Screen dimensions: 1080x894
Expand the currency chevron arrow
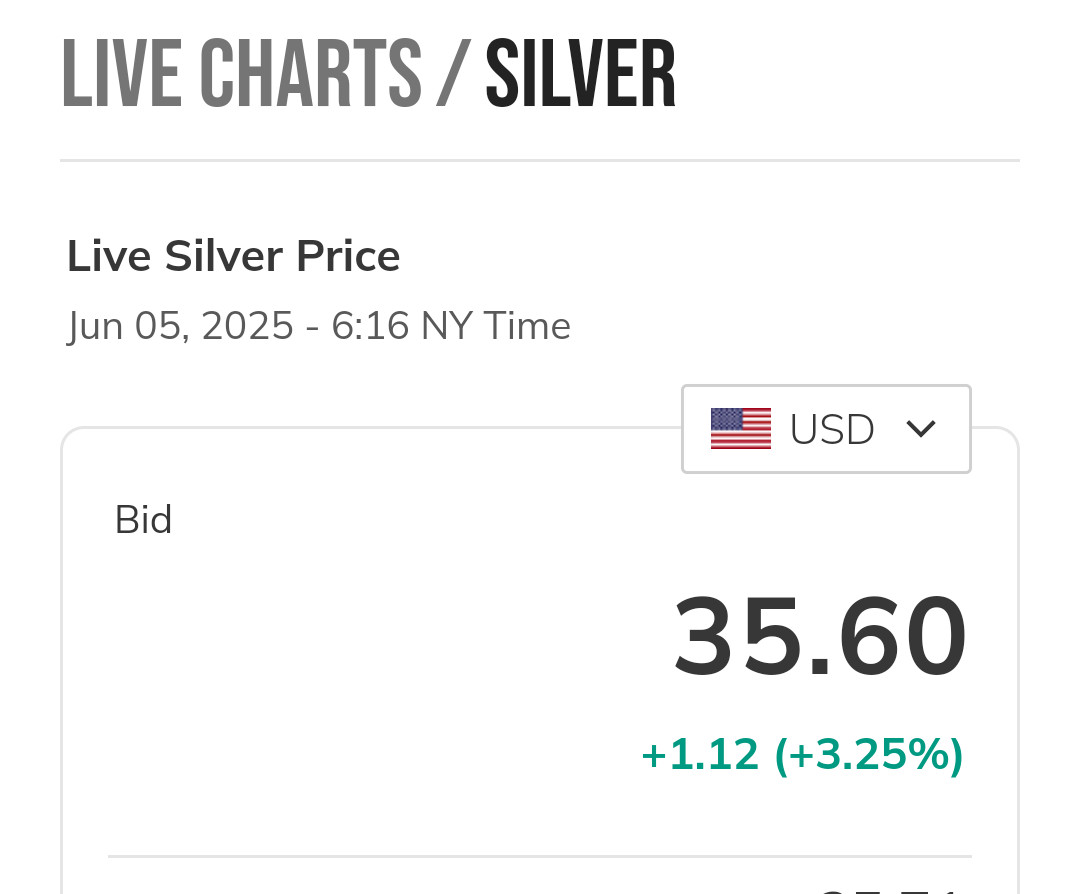(x=920, y=429)
